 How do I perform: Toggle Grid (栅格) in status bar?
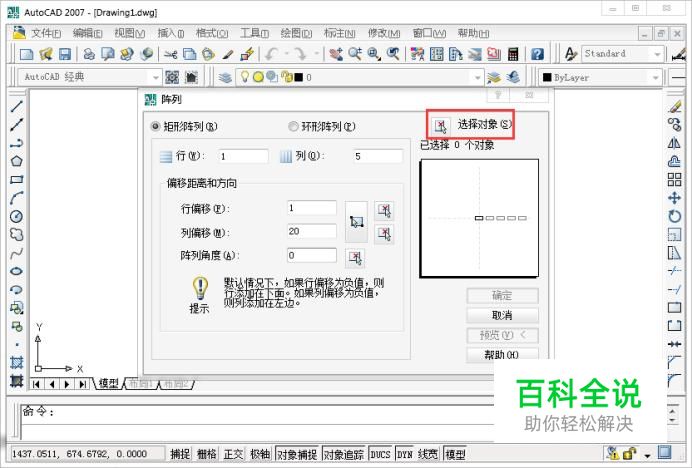point(207,453)
